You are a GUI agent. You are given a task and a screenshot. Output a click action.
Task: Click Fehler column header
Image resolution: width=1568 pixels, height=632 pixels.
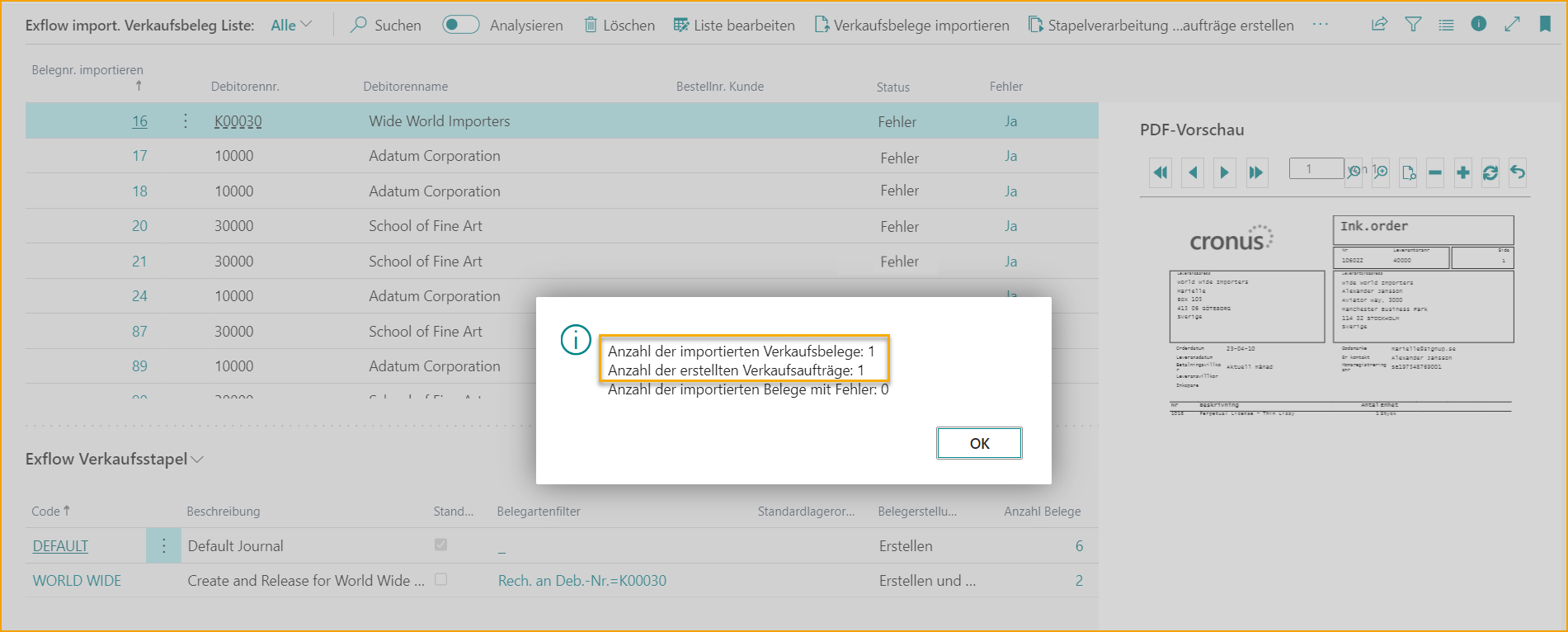coord(1005,87)
